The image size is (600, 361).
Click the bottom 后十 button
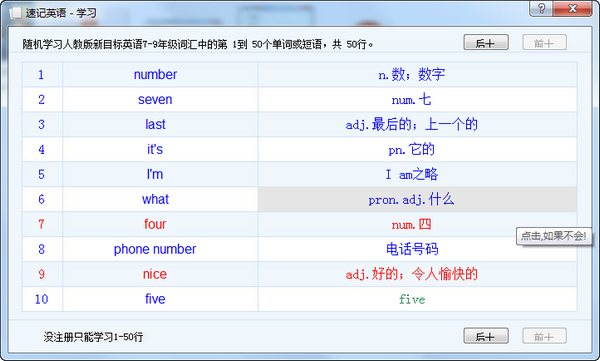pyautogui.click(x=486, y=336)
